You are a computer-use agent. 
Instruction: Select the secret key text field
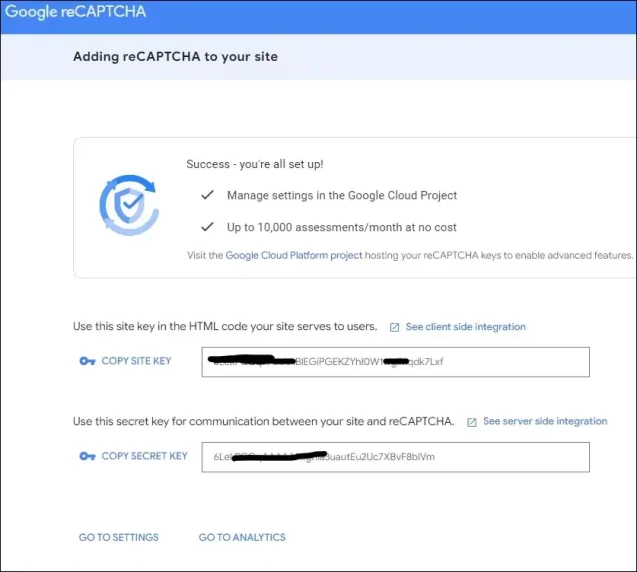coord(396,457)
